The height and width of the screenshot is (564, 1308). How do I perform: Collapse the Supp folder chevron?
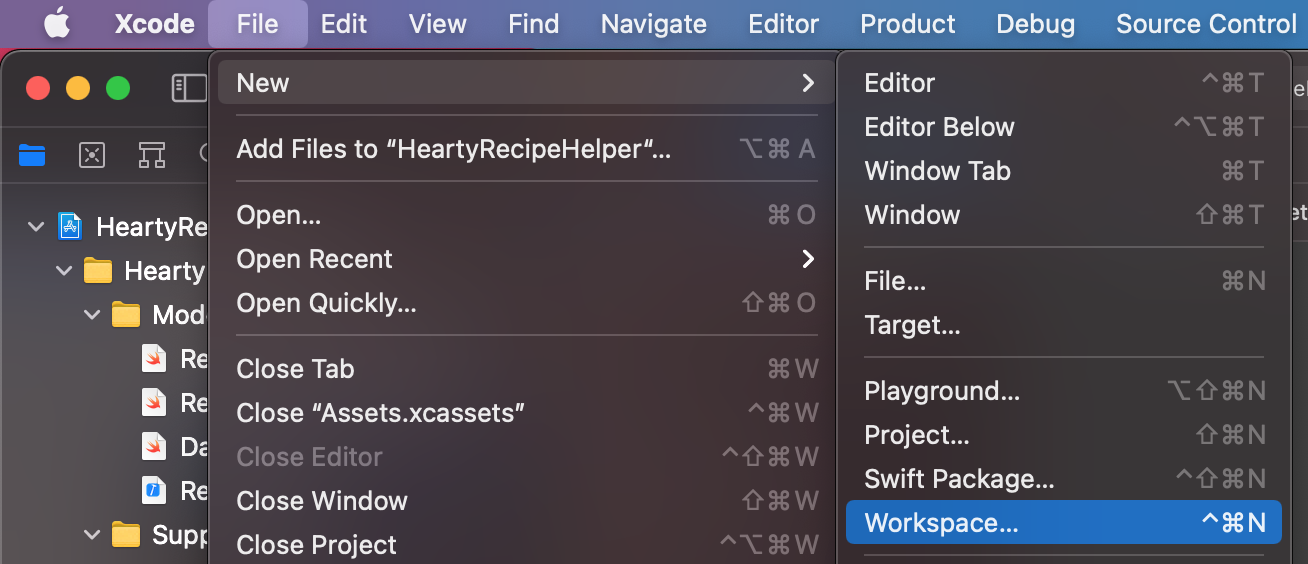[x=93, y=534]
